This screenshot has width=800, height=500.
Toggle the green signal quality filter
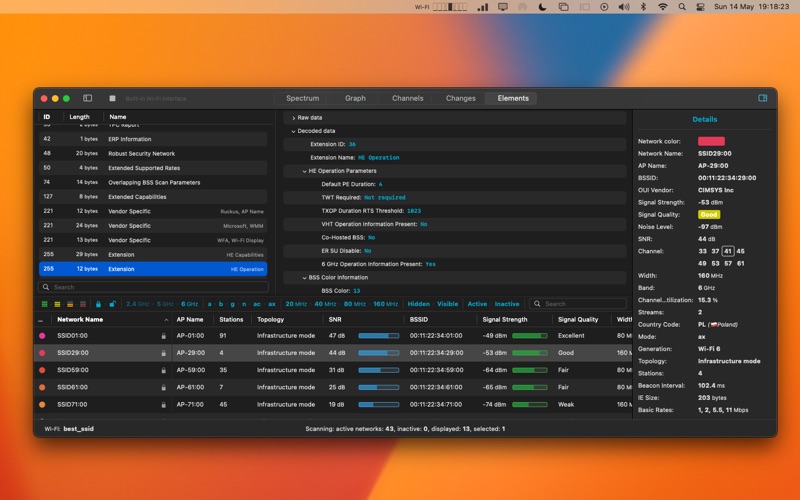(x=44, y=304)
